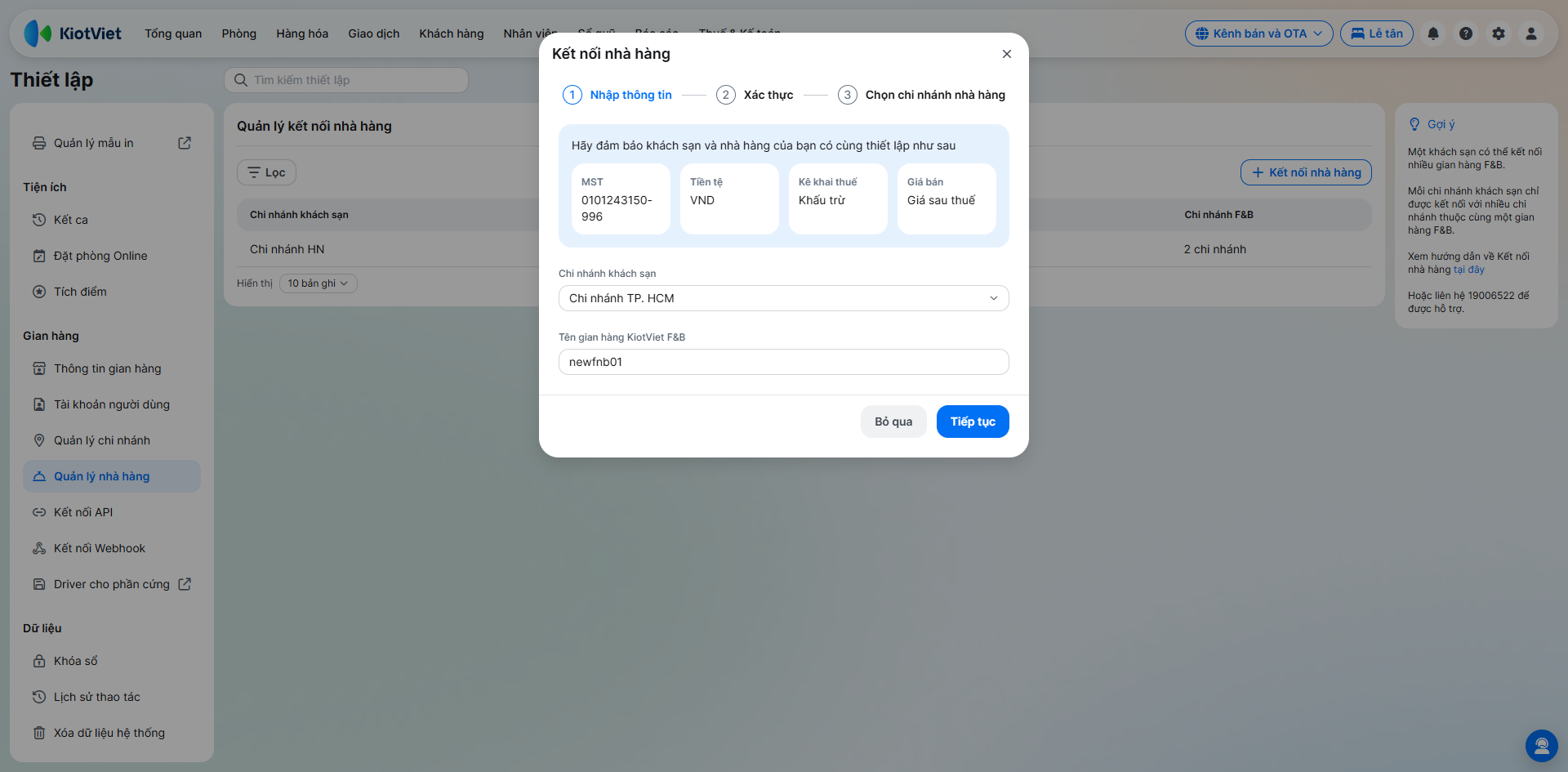The height and width of the screenshot is (772, 1568).
Task: Open the Giao dịch menu
Action: click(374, 33)
